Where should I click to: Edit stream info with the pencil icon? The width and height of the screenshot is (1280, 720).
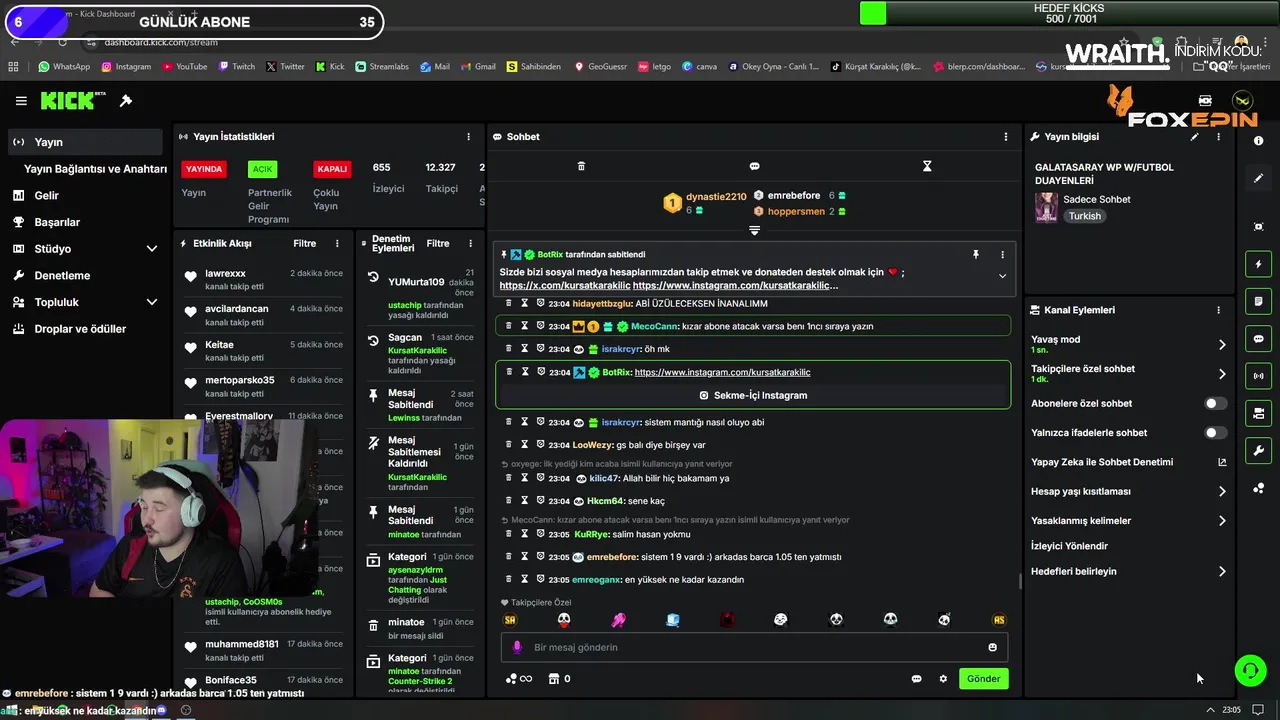coord(1194,137)
